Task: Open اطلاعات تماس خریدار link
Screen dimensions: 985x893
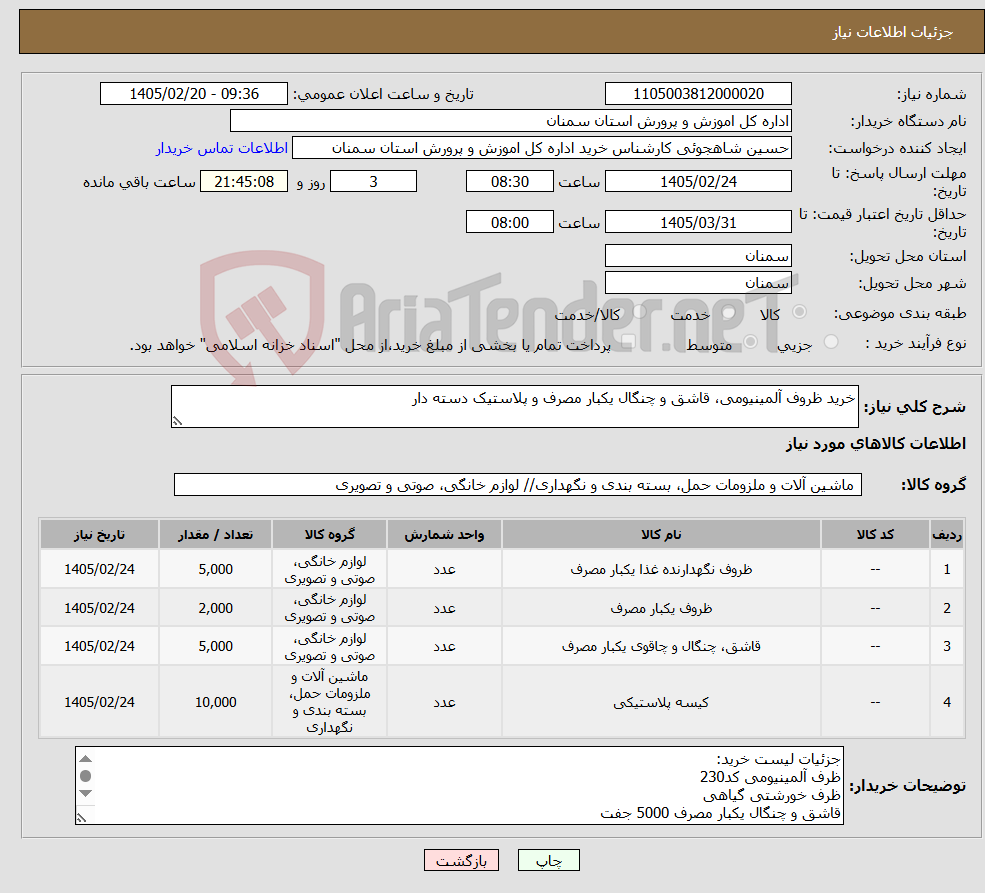Action: click(222, 148)
